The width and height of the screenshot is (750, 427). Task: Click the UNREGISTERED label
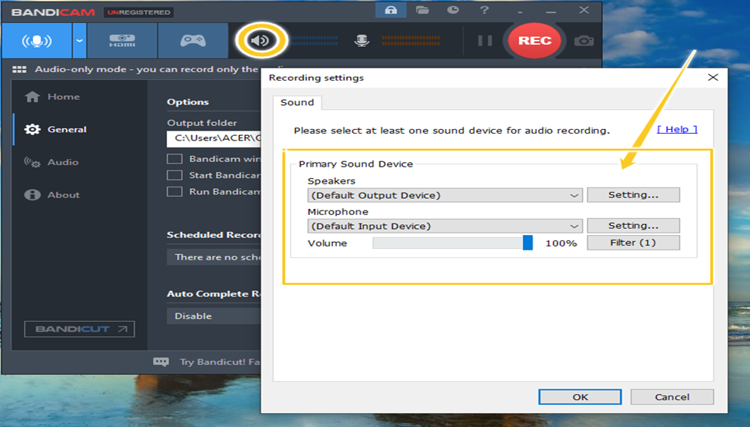click(139, 12)
